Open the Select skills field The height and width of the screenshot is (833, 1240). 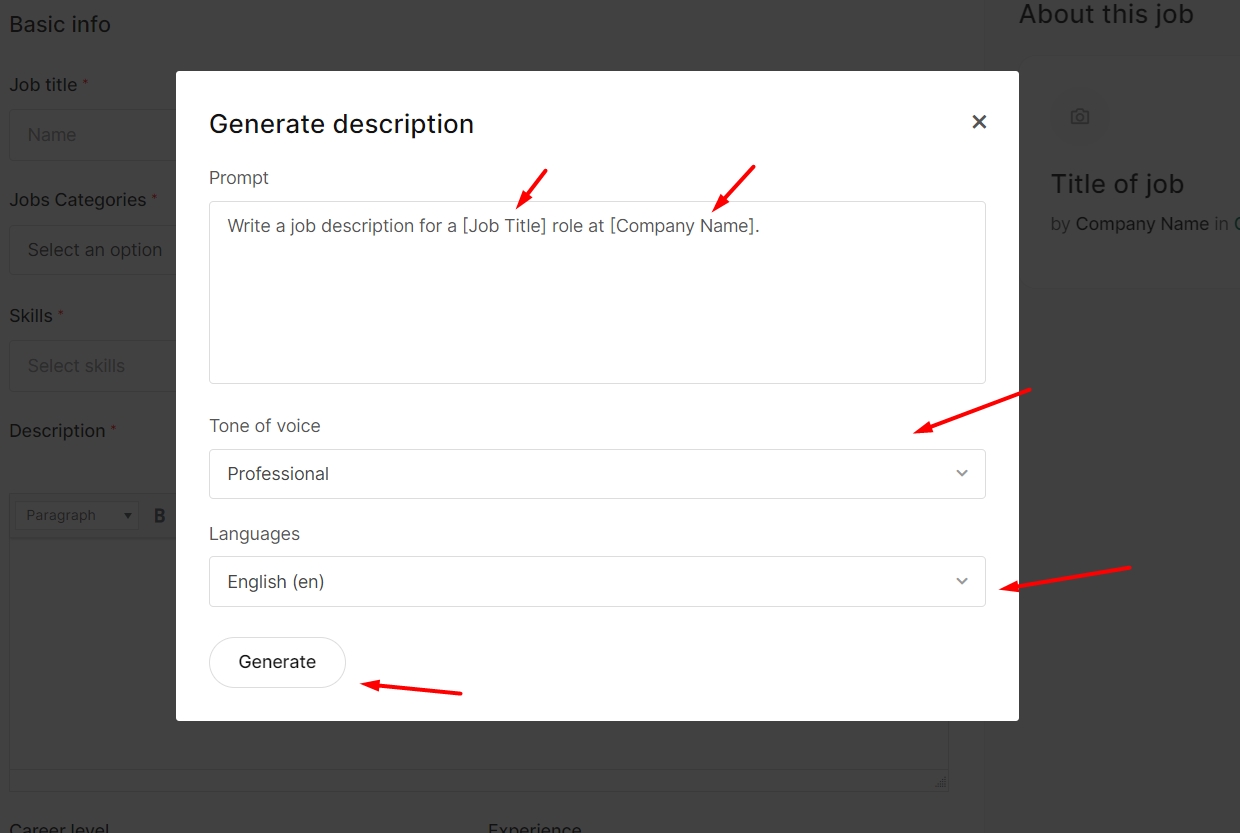(90, 366)
